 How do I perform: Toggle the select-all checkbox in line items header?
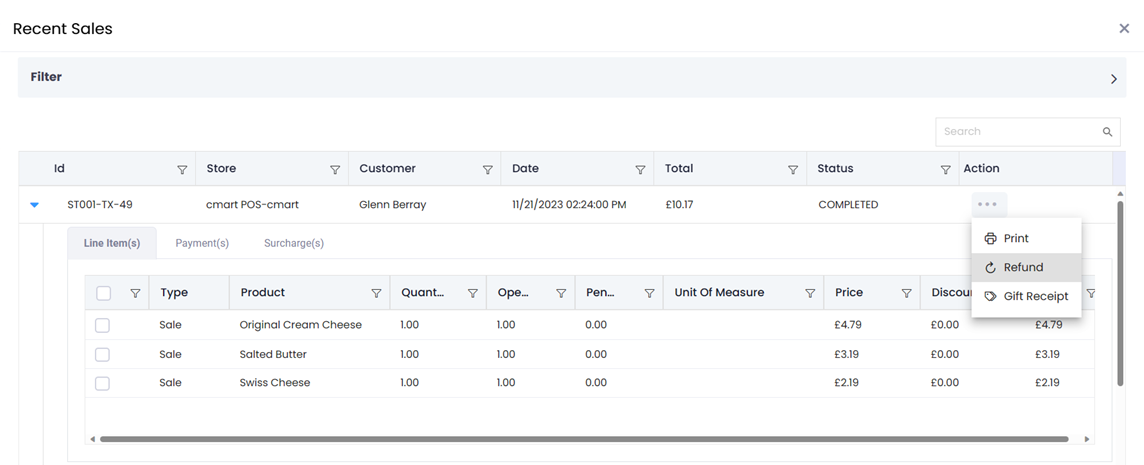(x=103, y=294)
